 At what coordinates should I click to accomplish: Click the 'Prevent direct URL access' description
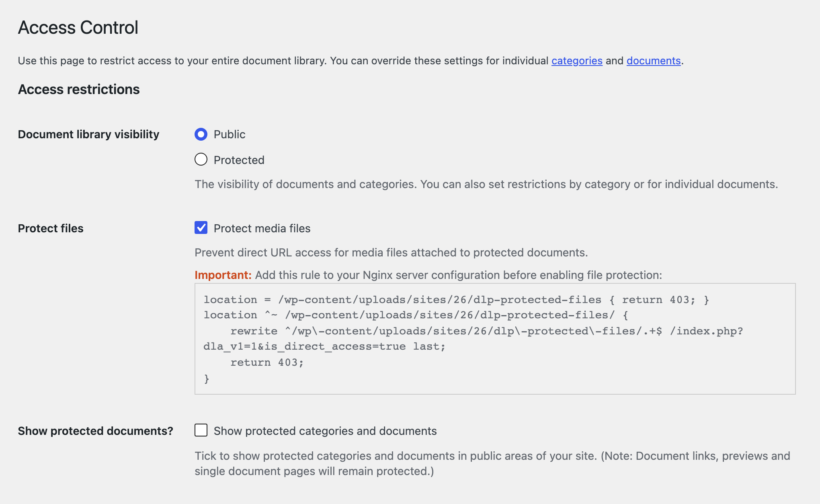(391, 253)
